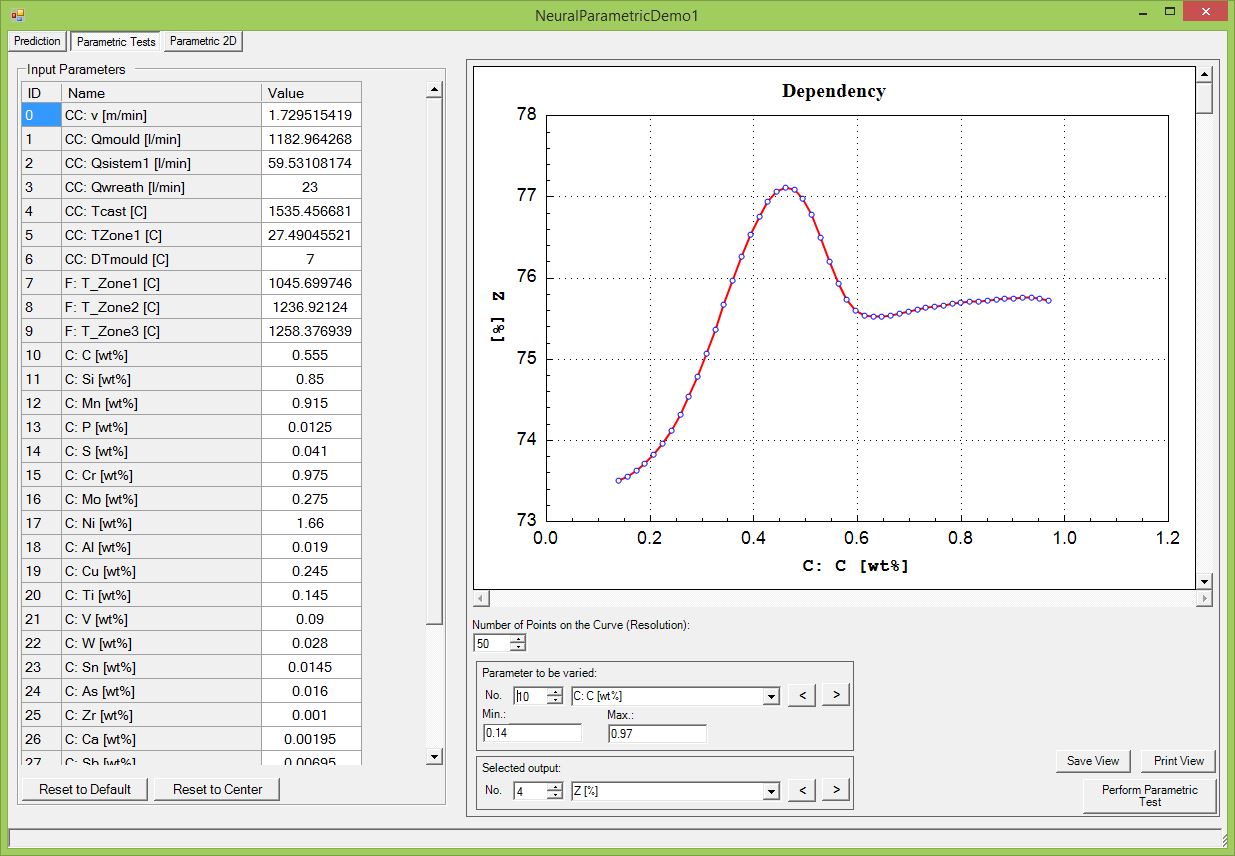Open the Parameter to be varied dropdown
Viewport: 1235px width, 856px height.
(x=771, y=694)
